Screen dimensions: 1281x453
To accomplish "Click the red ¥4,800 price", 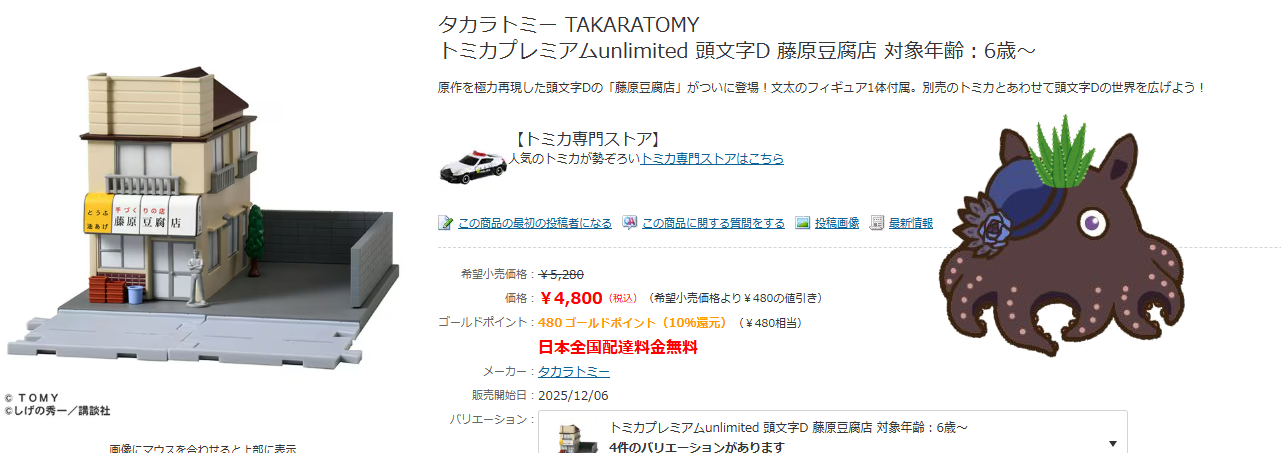I will (571, 297).
